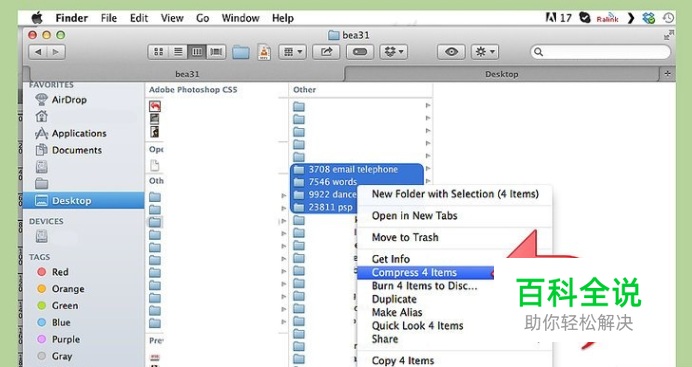Open the View menu
Image resolution: width=692 pixels, height=367 pixels.
tap(172, 18)
